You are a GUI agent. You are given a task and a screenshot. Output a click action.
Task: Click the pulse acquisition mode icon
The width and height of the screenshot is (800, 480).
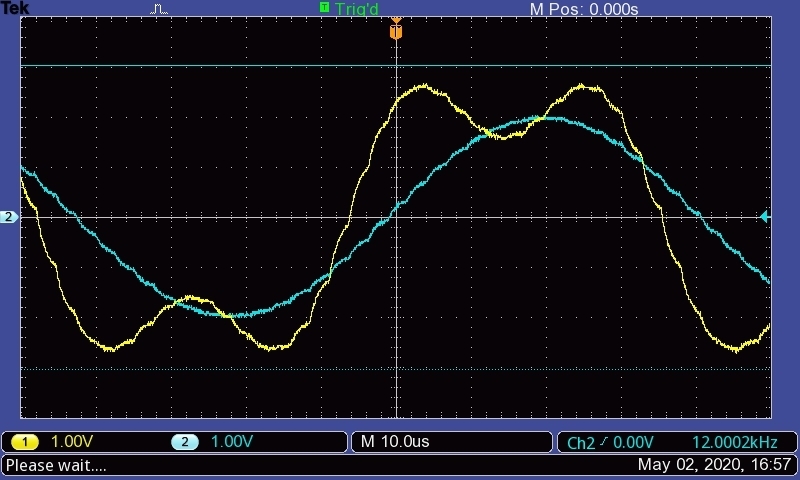pos(160,9)
